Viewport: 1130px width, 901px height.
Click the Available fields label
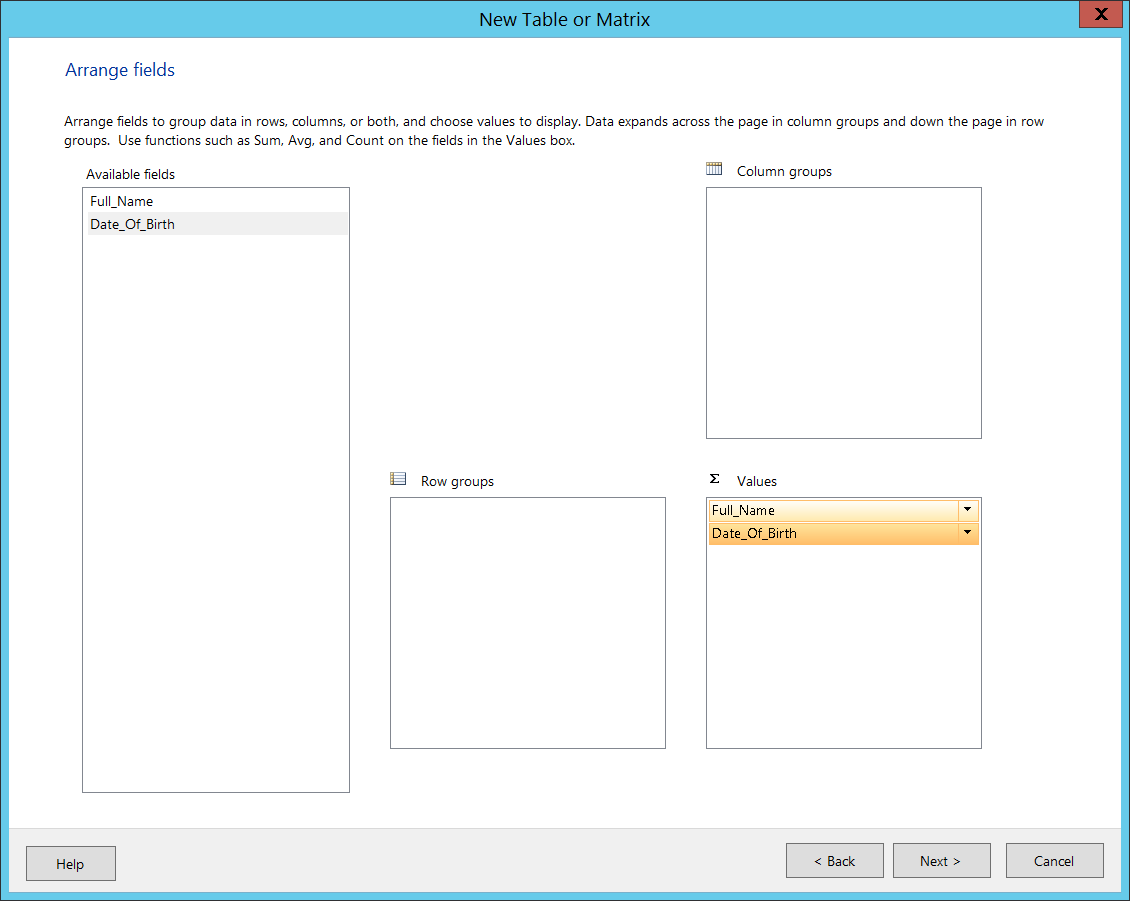[x=130, y=174]
